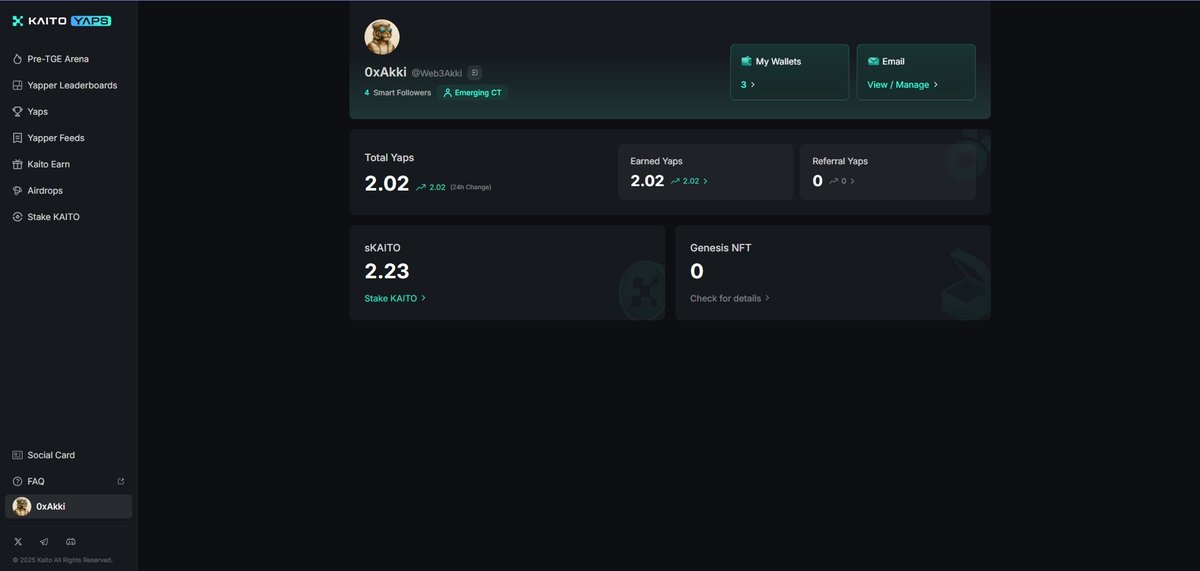
Task: Open Yapper Leaderboards via its grid icon
Action: tap(17, 85)
